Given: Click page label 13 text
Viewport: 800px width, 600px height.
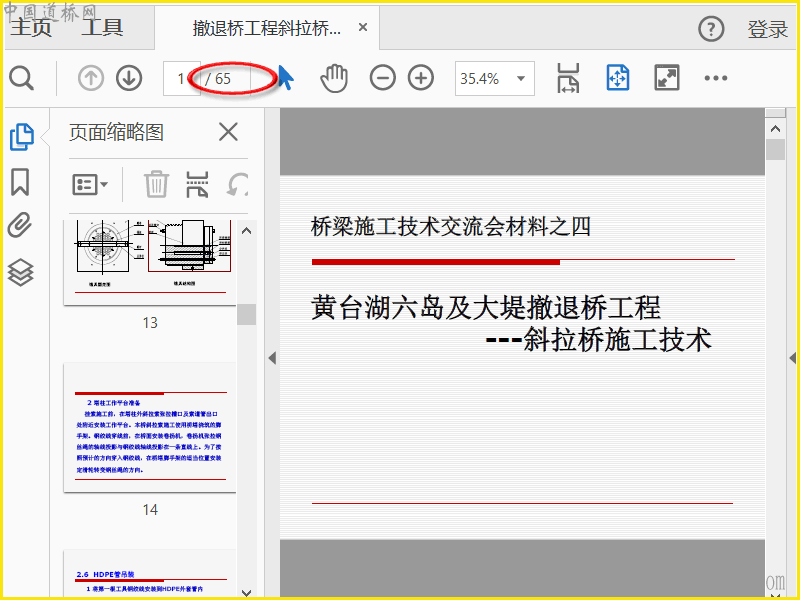Looking at the screenshot, I should point(150,322).
